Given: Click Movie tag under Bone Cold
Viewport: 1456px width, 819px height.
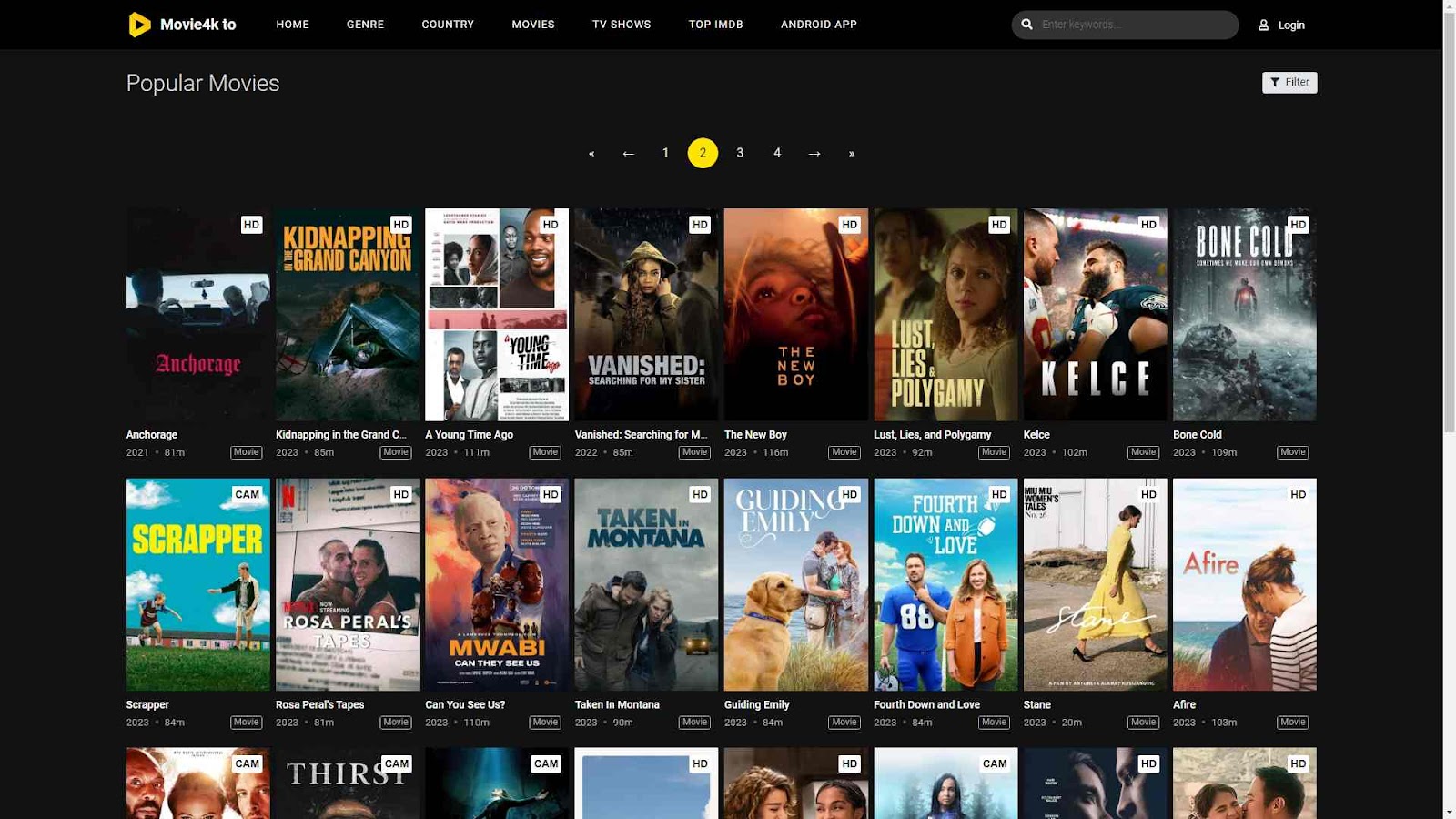Looking at the screenshot, I should point(1293,452).
